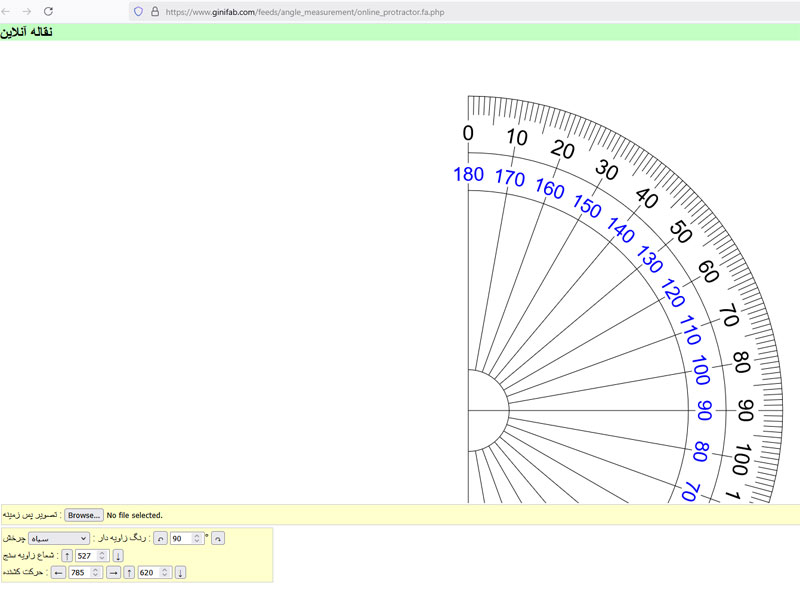The width and height of the screenshot is (800, 589).
Task: Open the protractor color dropdown showing سیاه
Action: (x=59, y=538)
